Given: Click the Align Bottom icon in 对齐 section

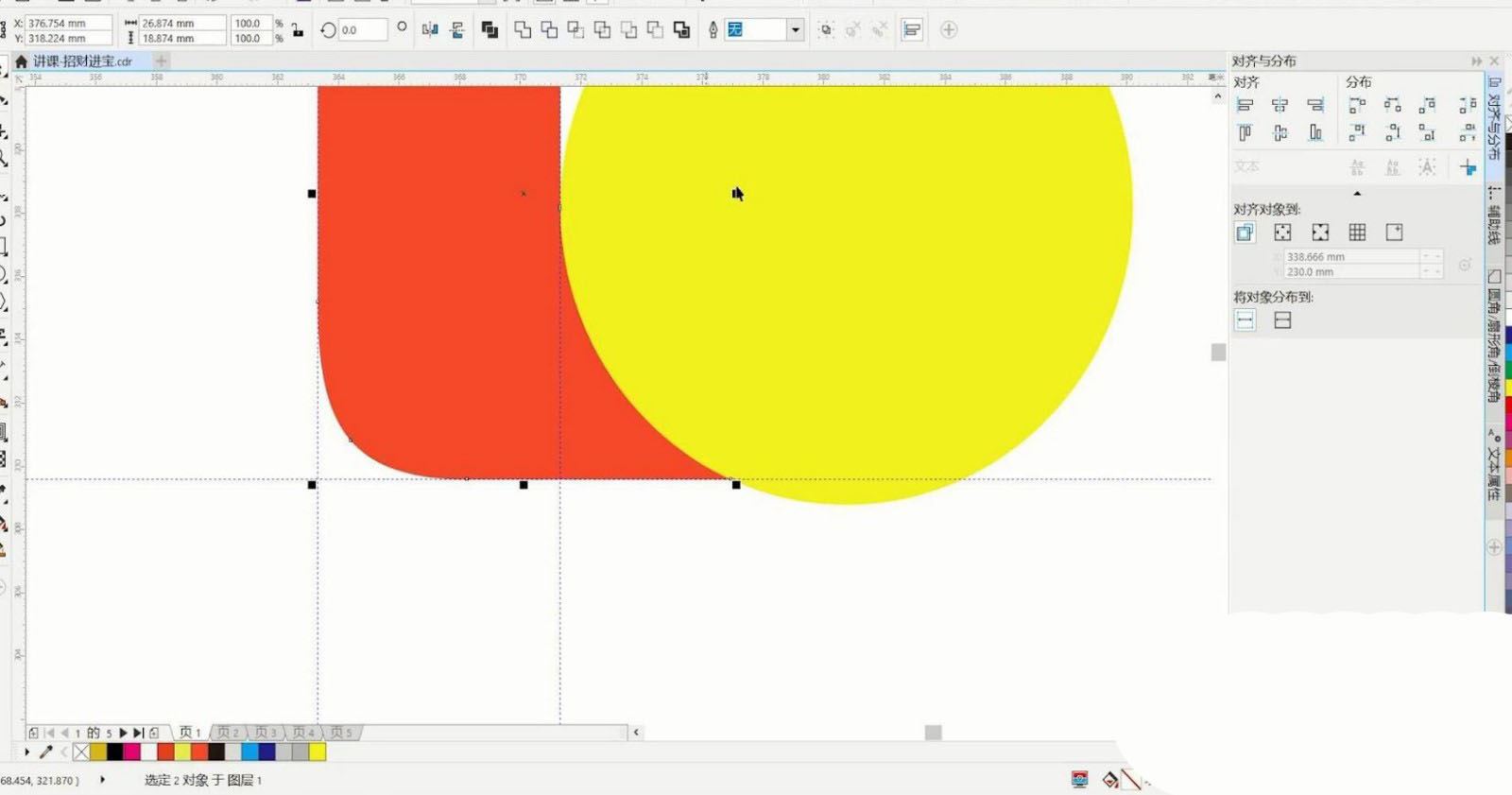Looking at the screenshot, I should click(x=1315, y=133).
